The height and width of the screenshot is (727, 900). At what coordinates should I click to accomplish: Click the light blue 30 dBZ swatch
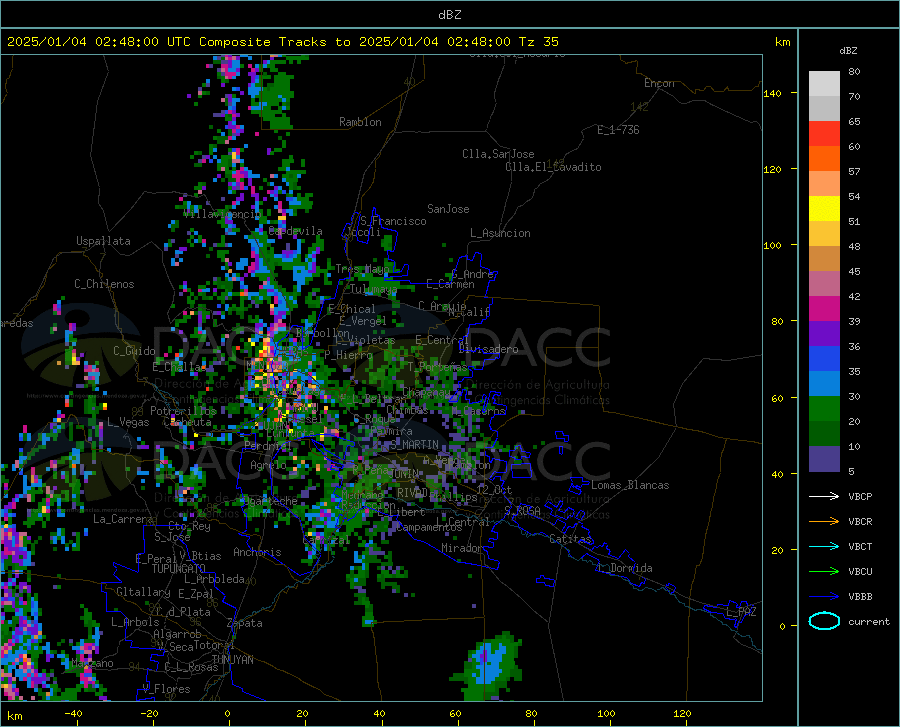click(824, 384)
